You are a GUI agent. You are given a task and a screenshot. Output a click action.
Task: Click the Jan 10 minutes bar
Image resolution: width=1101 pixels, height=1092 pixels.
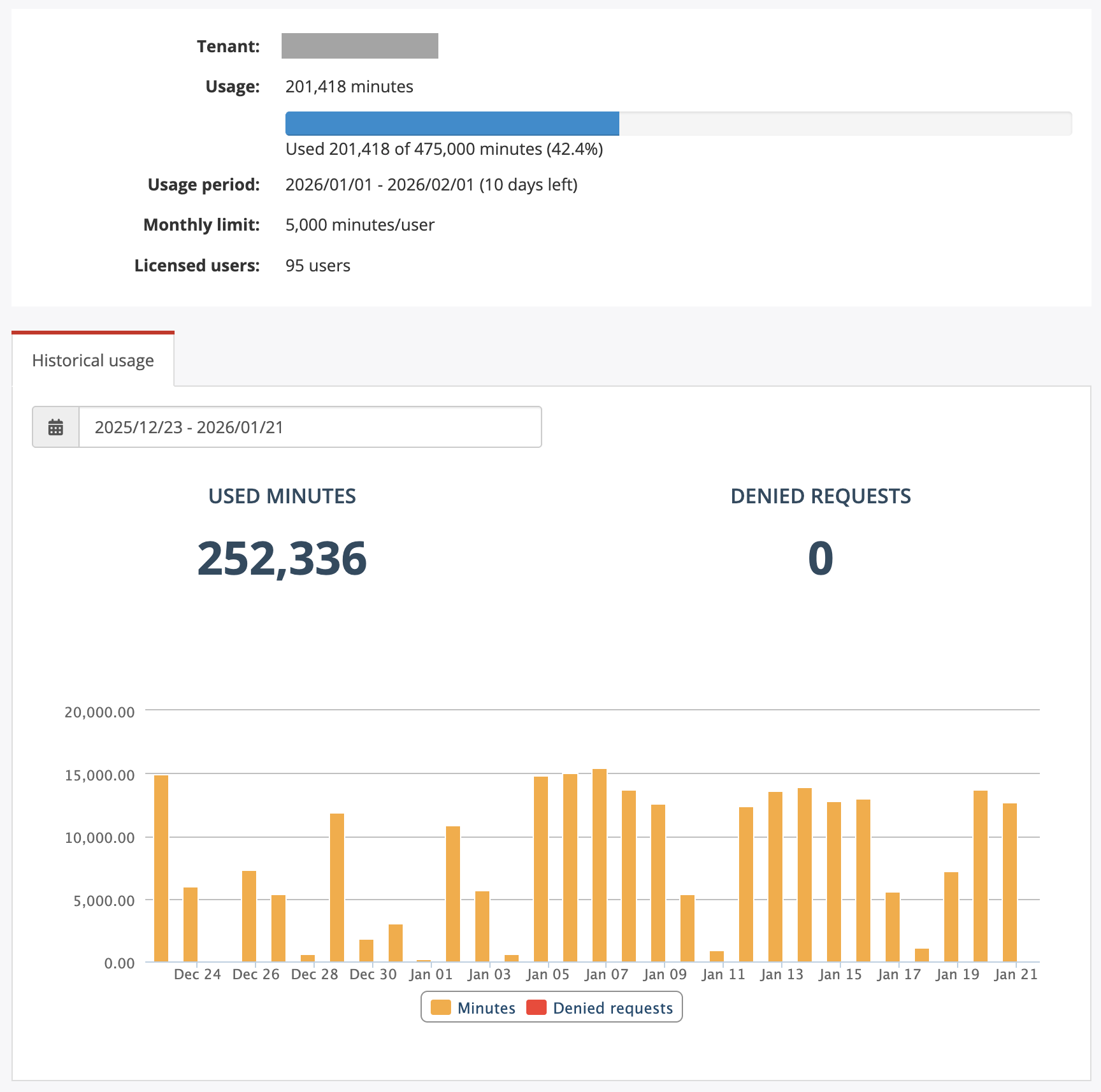click(x=687, y=928)
